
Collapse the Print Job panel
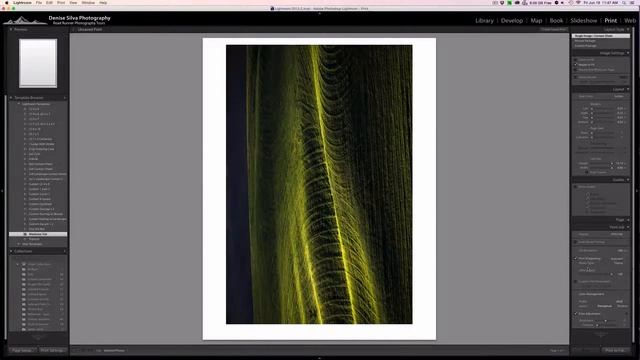pyautogui.click(x=628, y=227)
